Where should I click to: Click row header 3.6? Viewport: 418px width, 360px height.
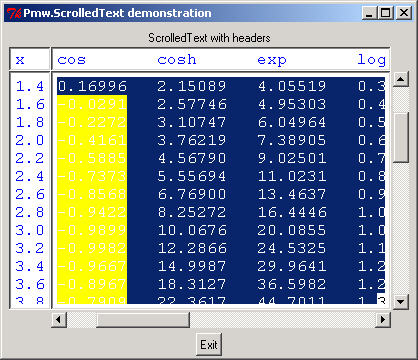[x=30, y=284]
